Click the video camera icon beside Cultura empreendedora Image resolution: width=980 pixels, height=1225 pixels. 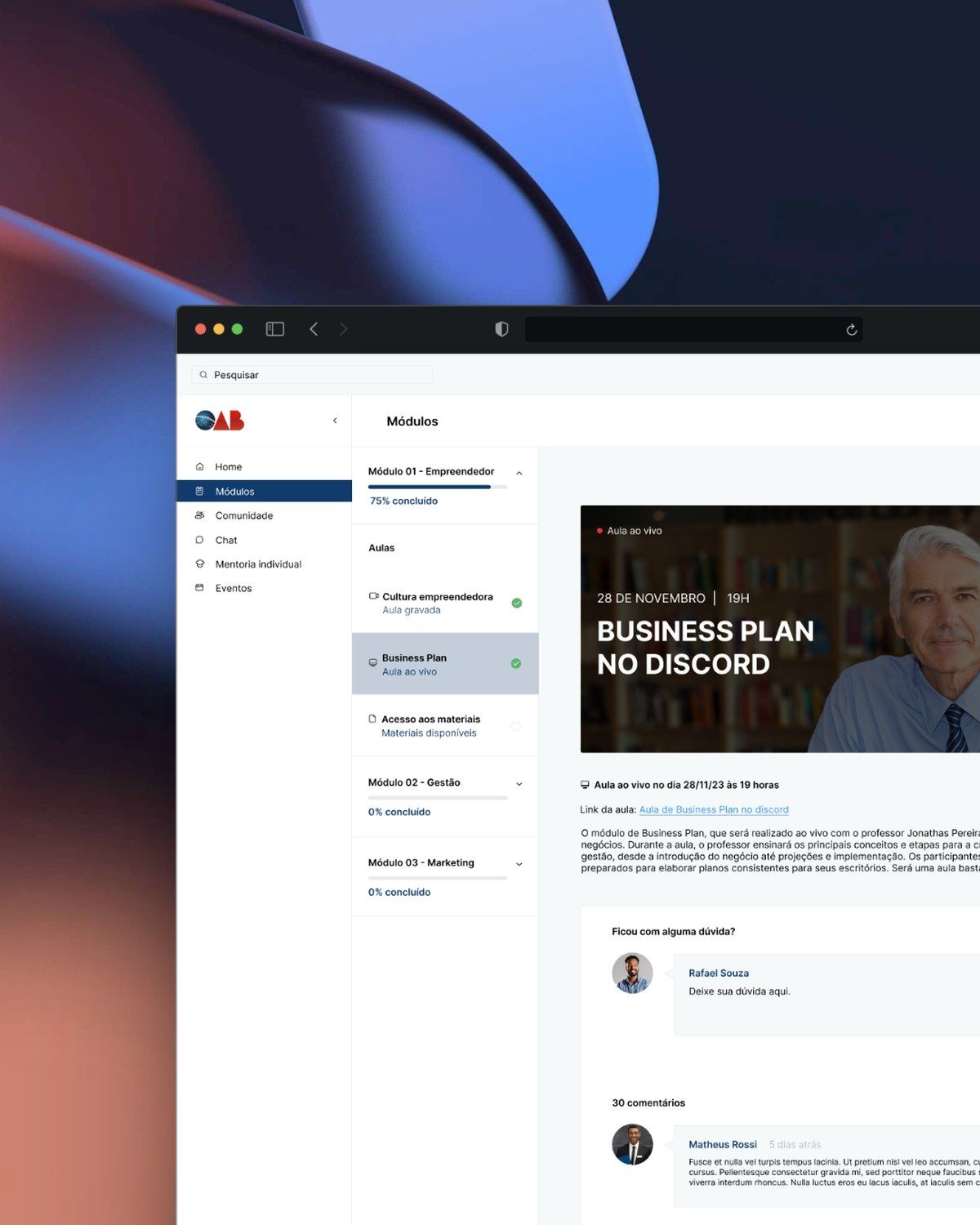point(374,596)
